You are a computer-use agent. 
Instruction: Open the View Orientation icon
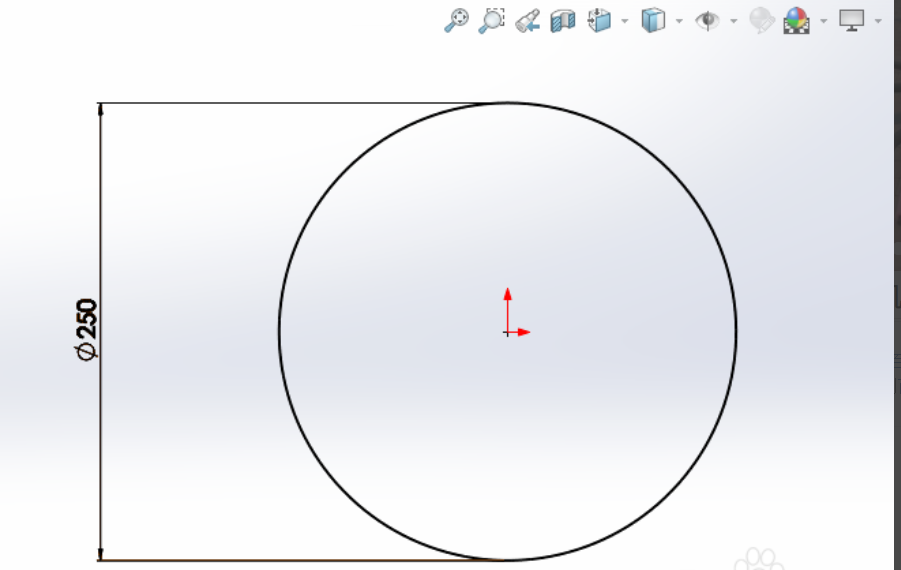pos(599,21)
